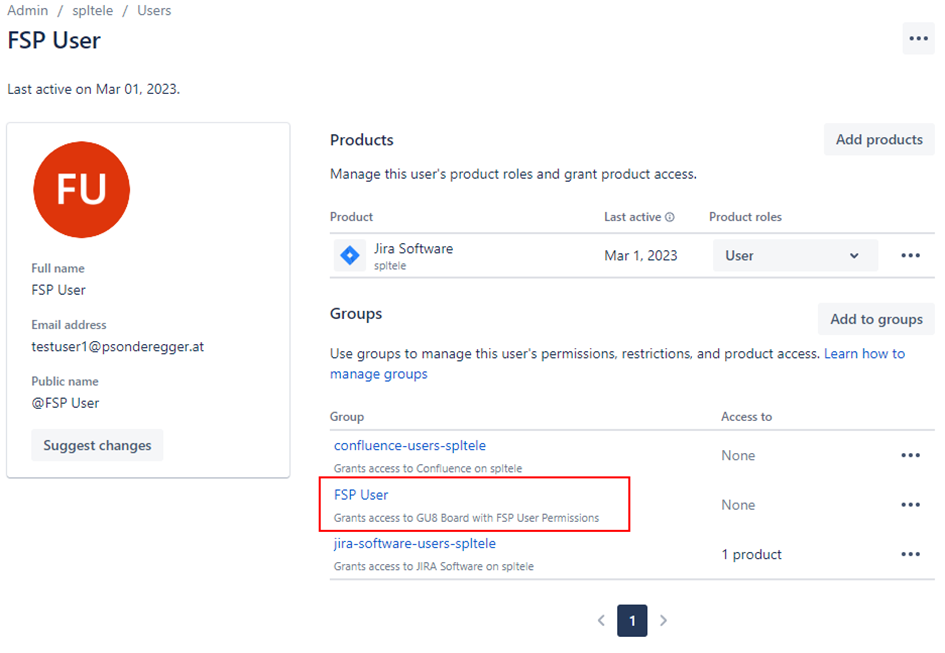Click the Mar 1, 2023 last active cell
Viewport: 945px width, 653px height.
point(641,256)
